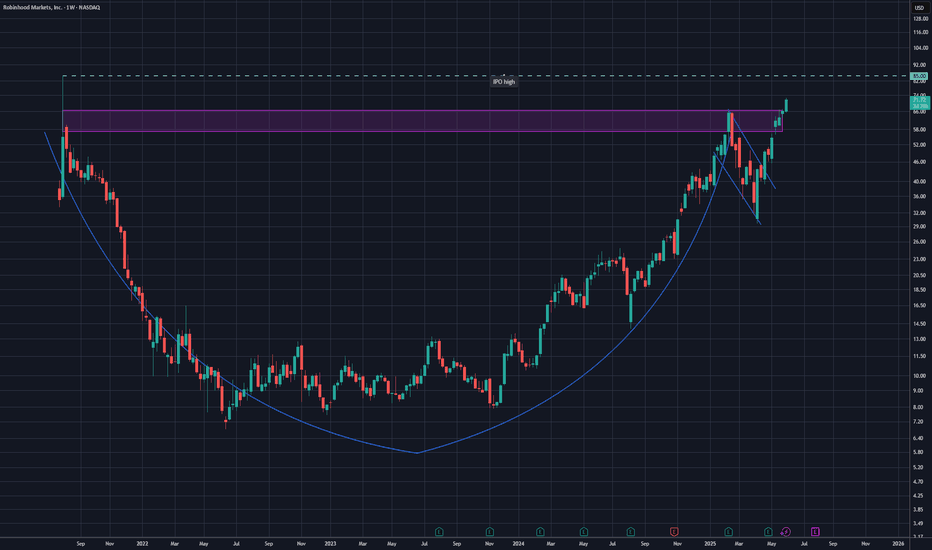Open the August 2024 earnings marker
Viewport: 932px width, 550px height.
click(x=631, y=532)
